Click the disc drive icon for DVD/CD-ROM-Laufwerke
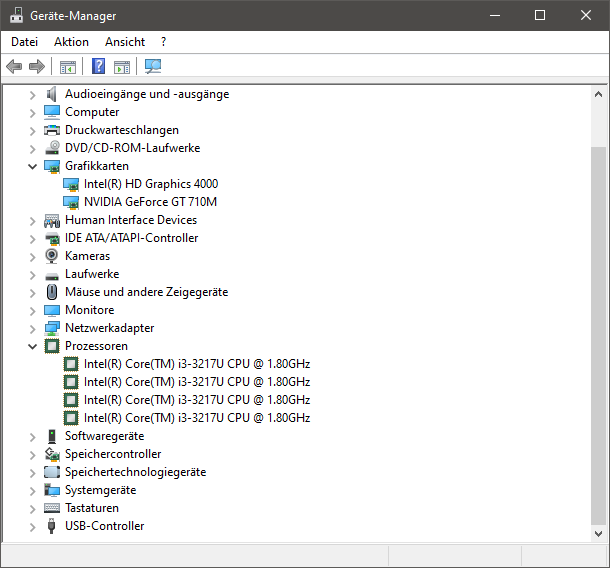The image size is (610, 568). tap(52, 148)
